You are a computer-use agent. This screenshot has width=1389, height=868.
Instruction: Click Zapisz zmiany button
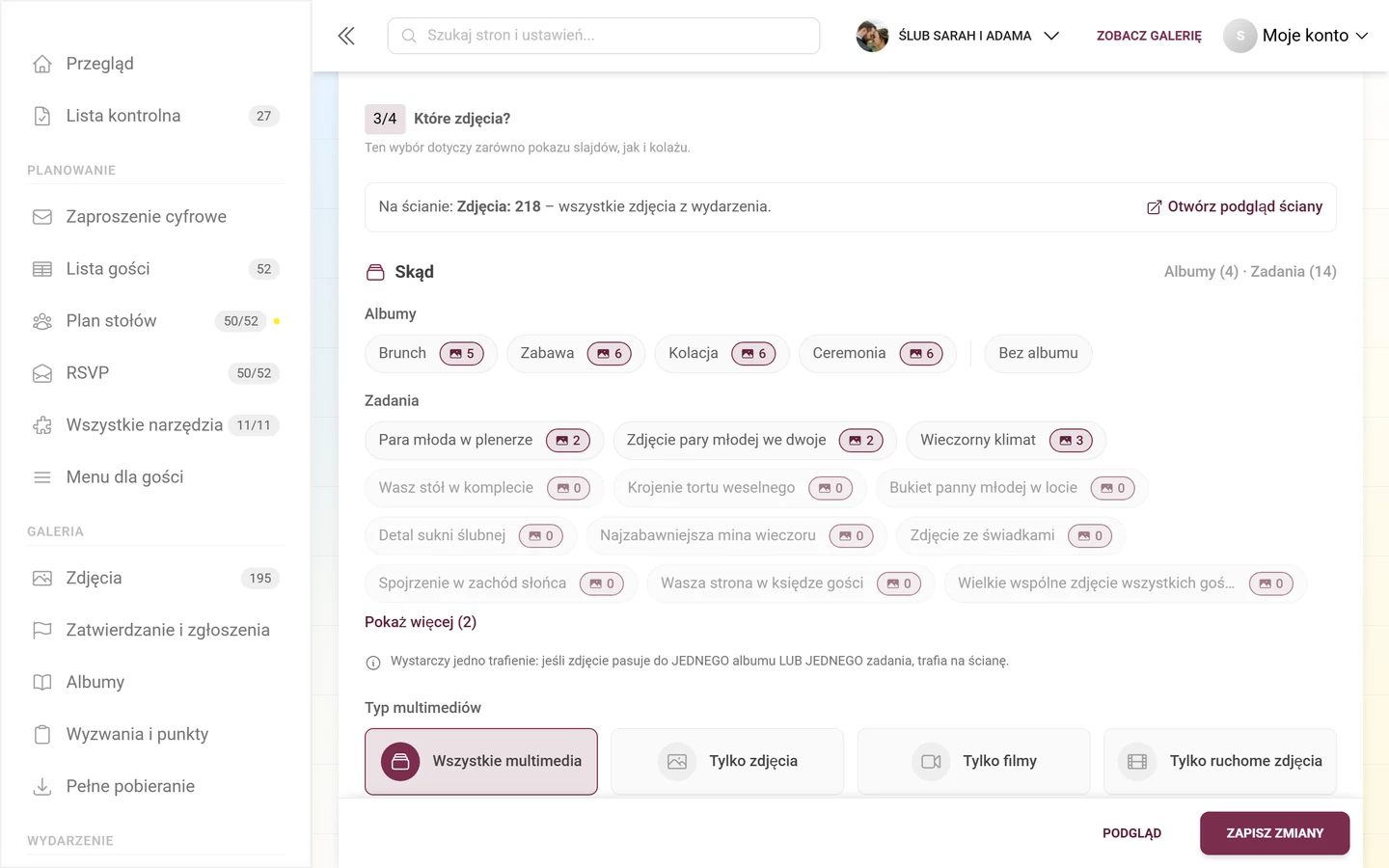(1274, 833)
